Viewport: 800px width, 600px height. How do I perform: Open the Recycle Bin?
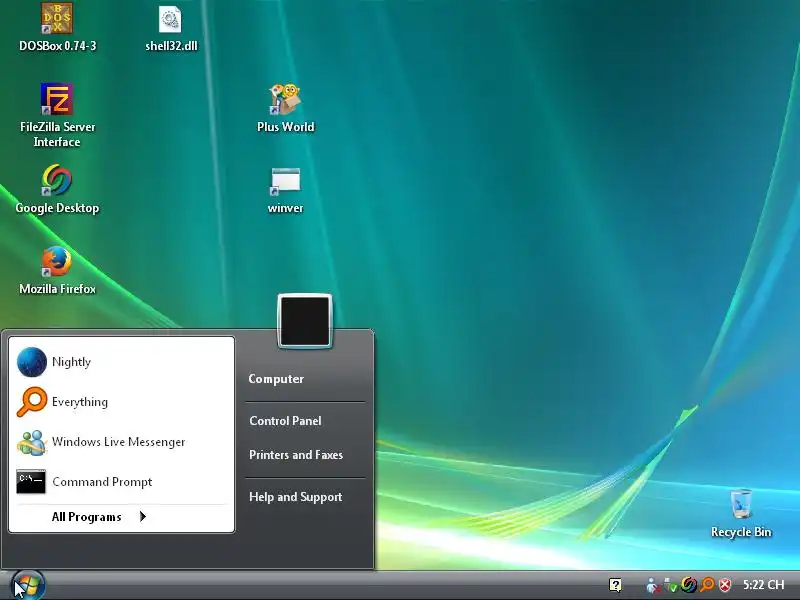click(741, 513)
